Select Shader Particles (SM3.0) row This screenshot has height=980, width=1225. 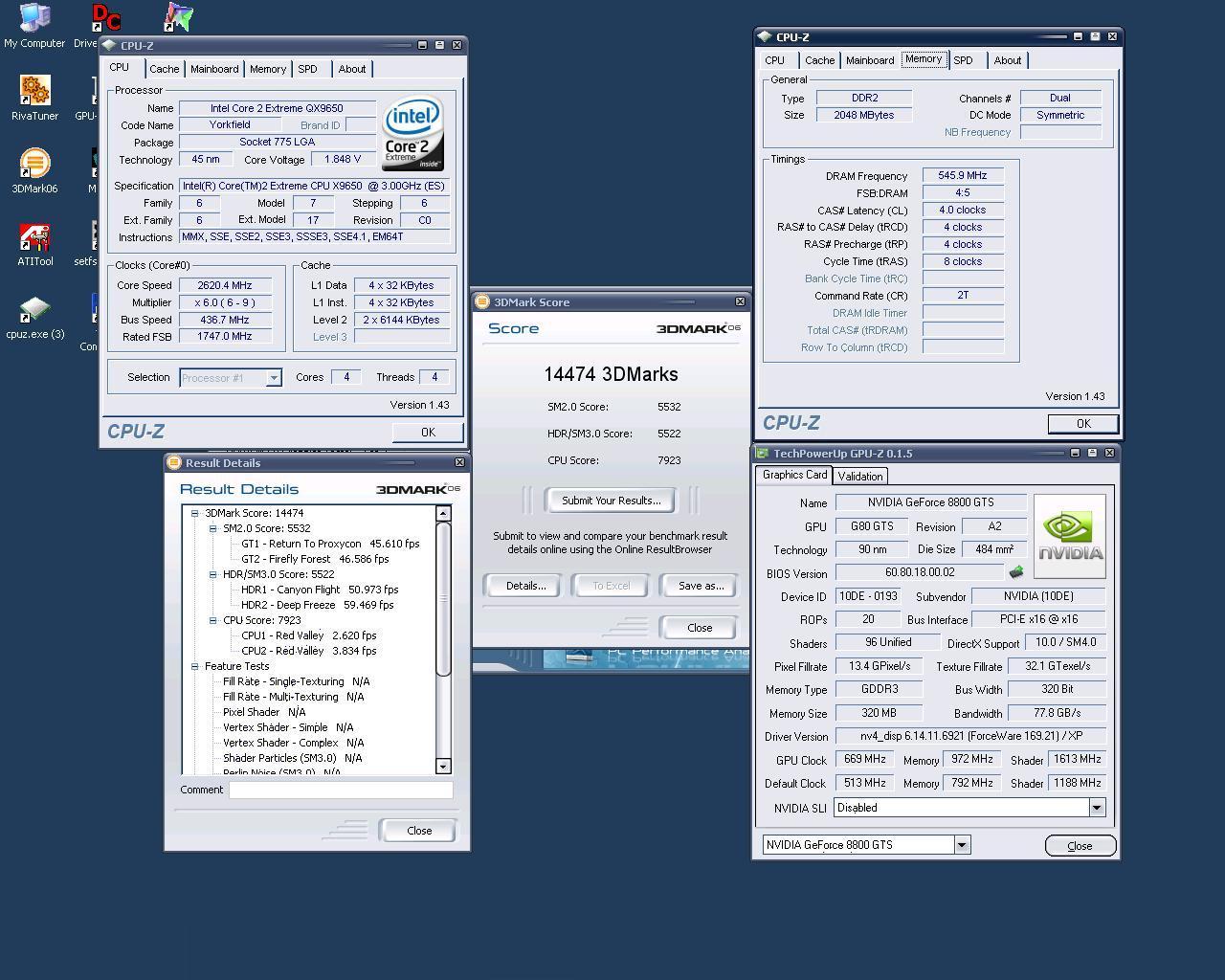tap(293, 758)
